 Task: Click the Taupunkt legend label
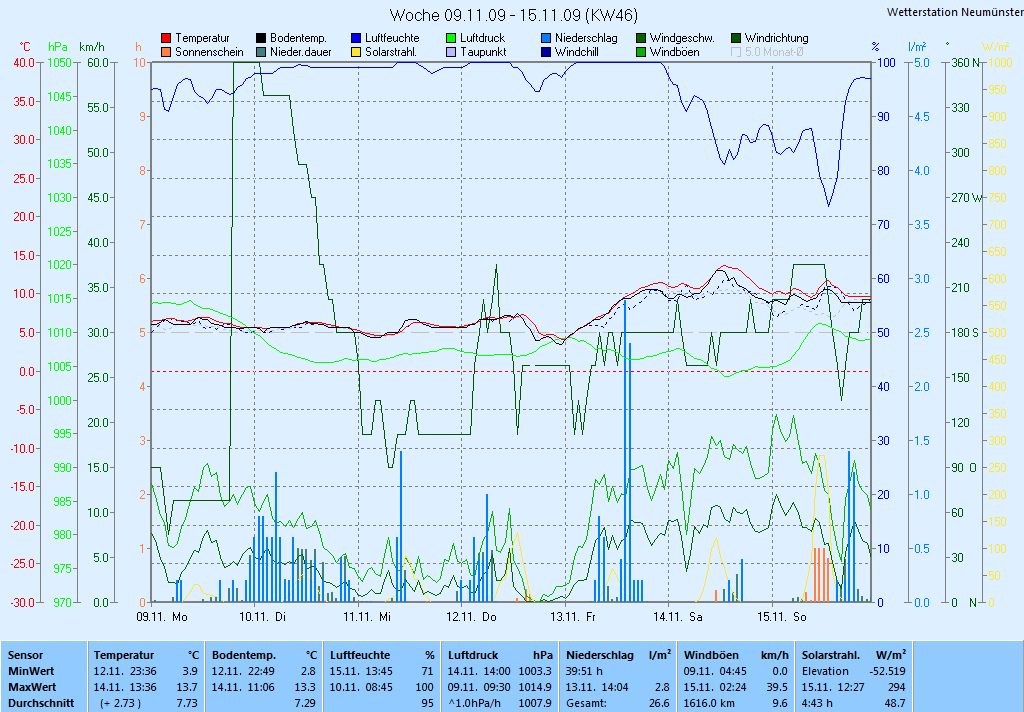pyautogui.click(x=483, y=52)
